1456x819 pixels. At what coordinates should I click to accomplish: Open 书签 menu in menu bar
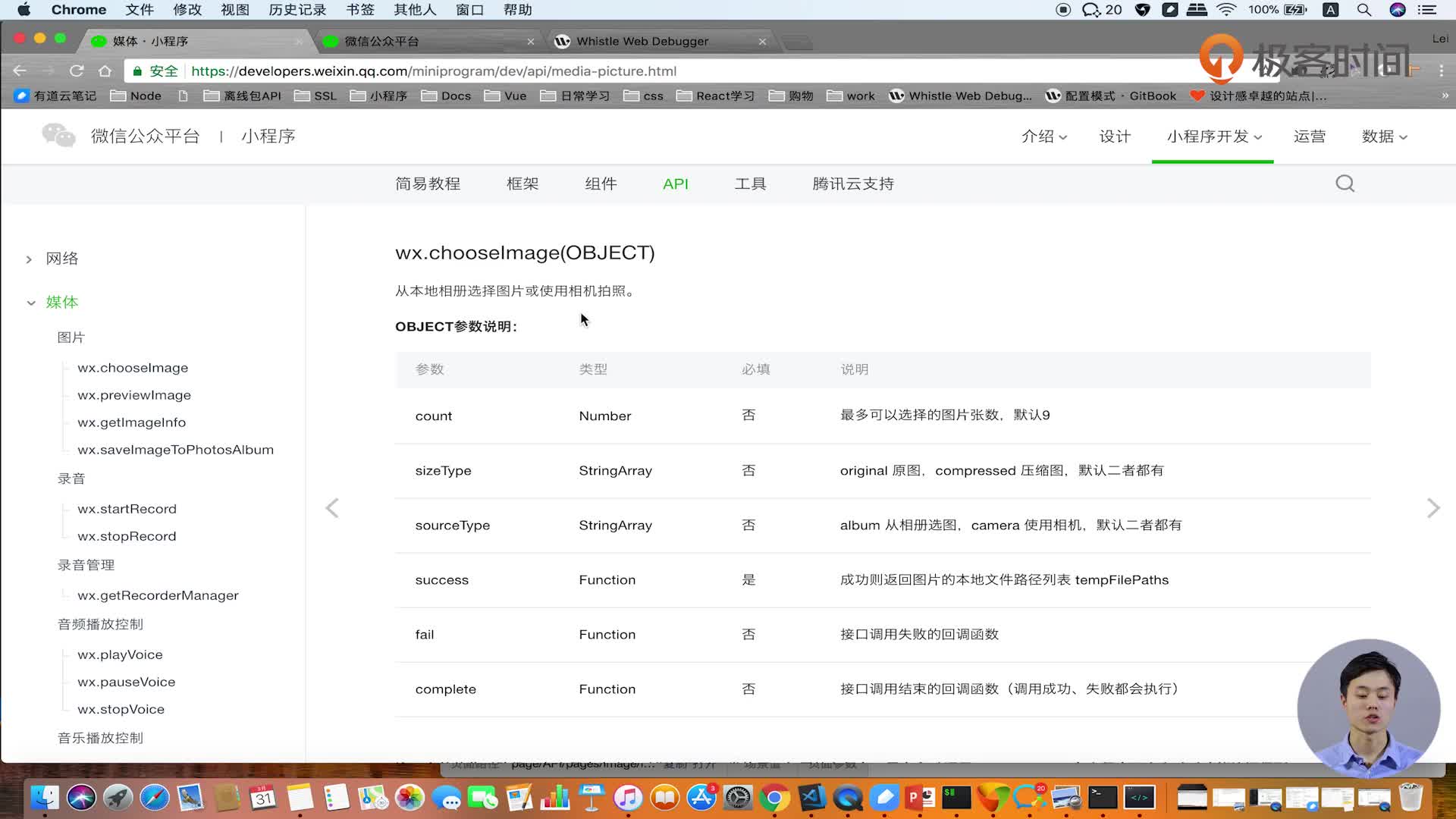[360, 10]
